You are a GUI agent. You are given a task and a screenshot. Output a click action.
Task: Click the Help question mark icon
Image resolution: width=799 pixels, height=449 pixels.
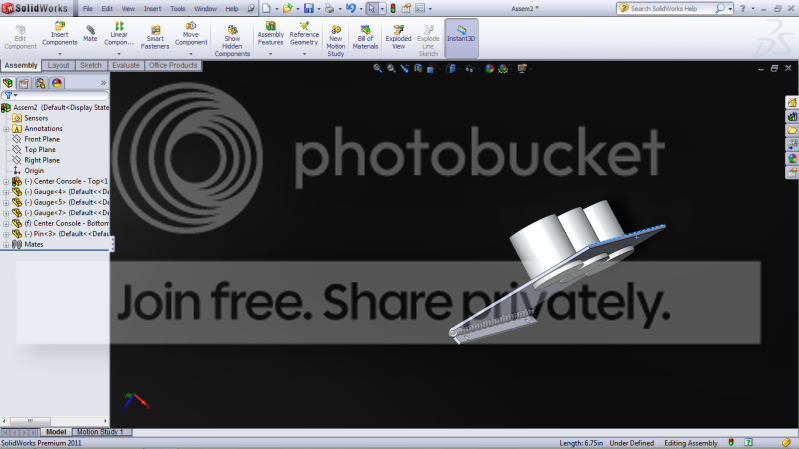point(742,9)
